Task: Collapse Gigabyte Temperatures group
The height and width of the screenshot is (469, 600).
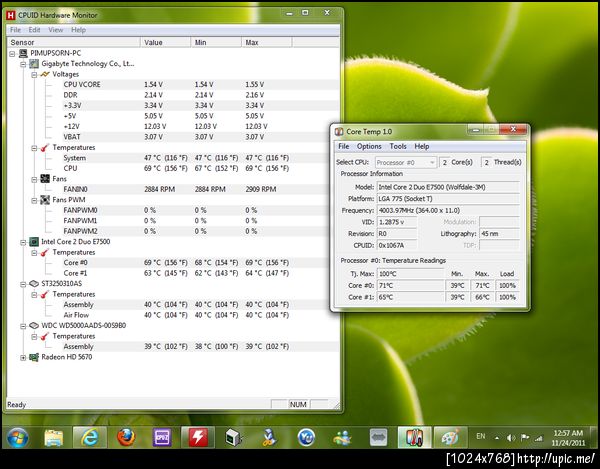Action: (34, 148)
